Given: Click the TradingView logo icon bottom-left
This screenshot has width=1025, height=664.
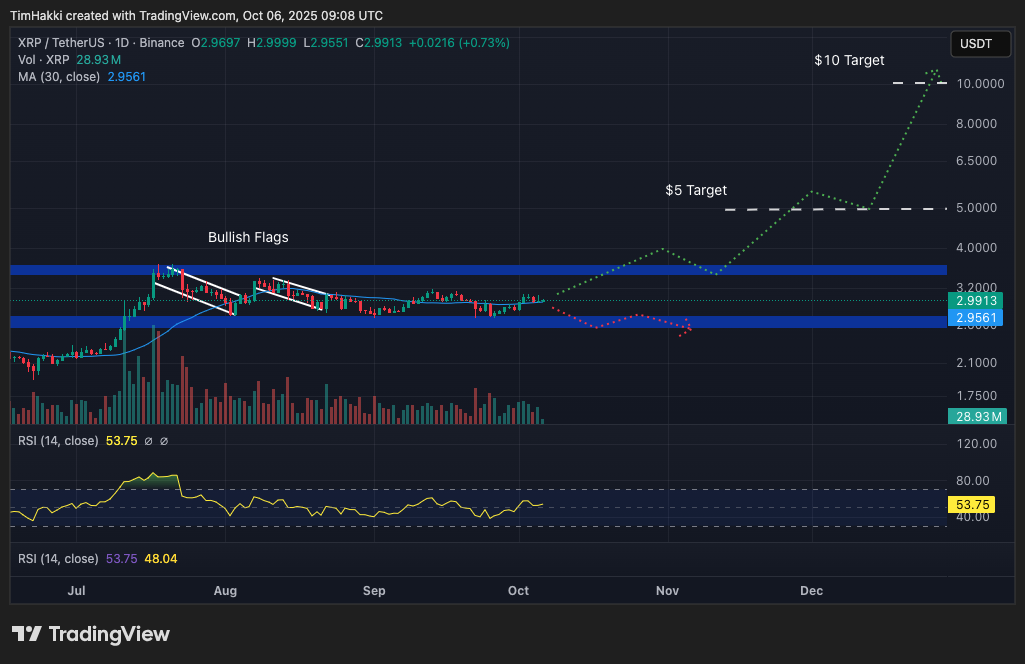Looking at the screenshot, I should pyautogui.click(x=25, y=633).
